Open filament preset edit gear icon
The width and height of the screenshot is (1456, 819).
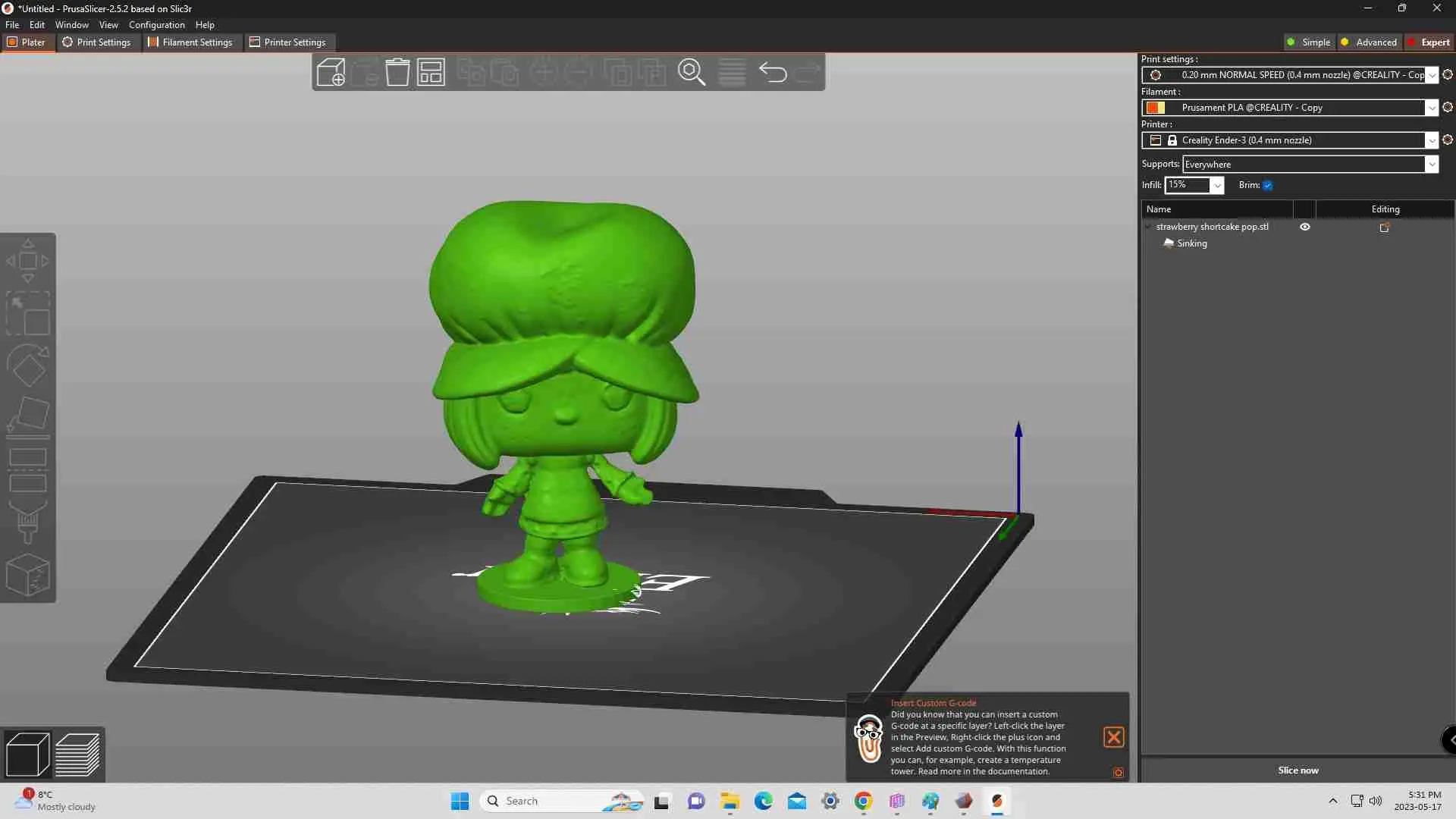click(1447, 107)
